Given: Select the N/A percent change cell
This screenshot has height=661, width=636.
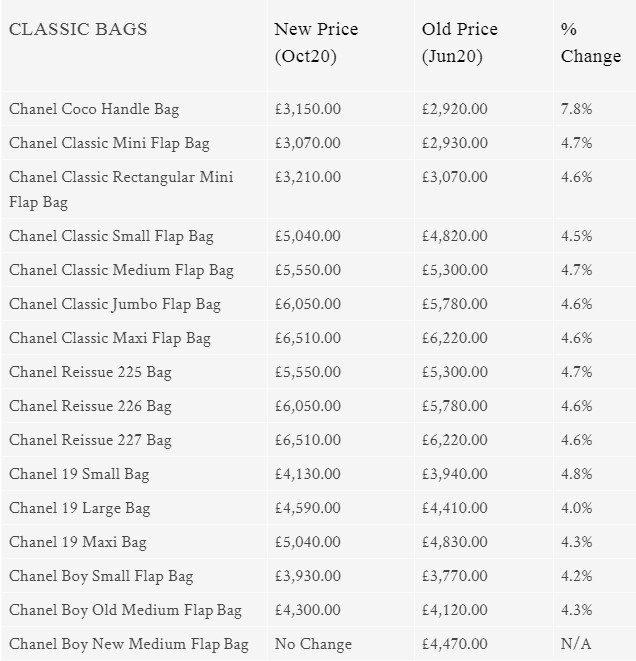Looking at the screenshot, I should tap(575, 644).
